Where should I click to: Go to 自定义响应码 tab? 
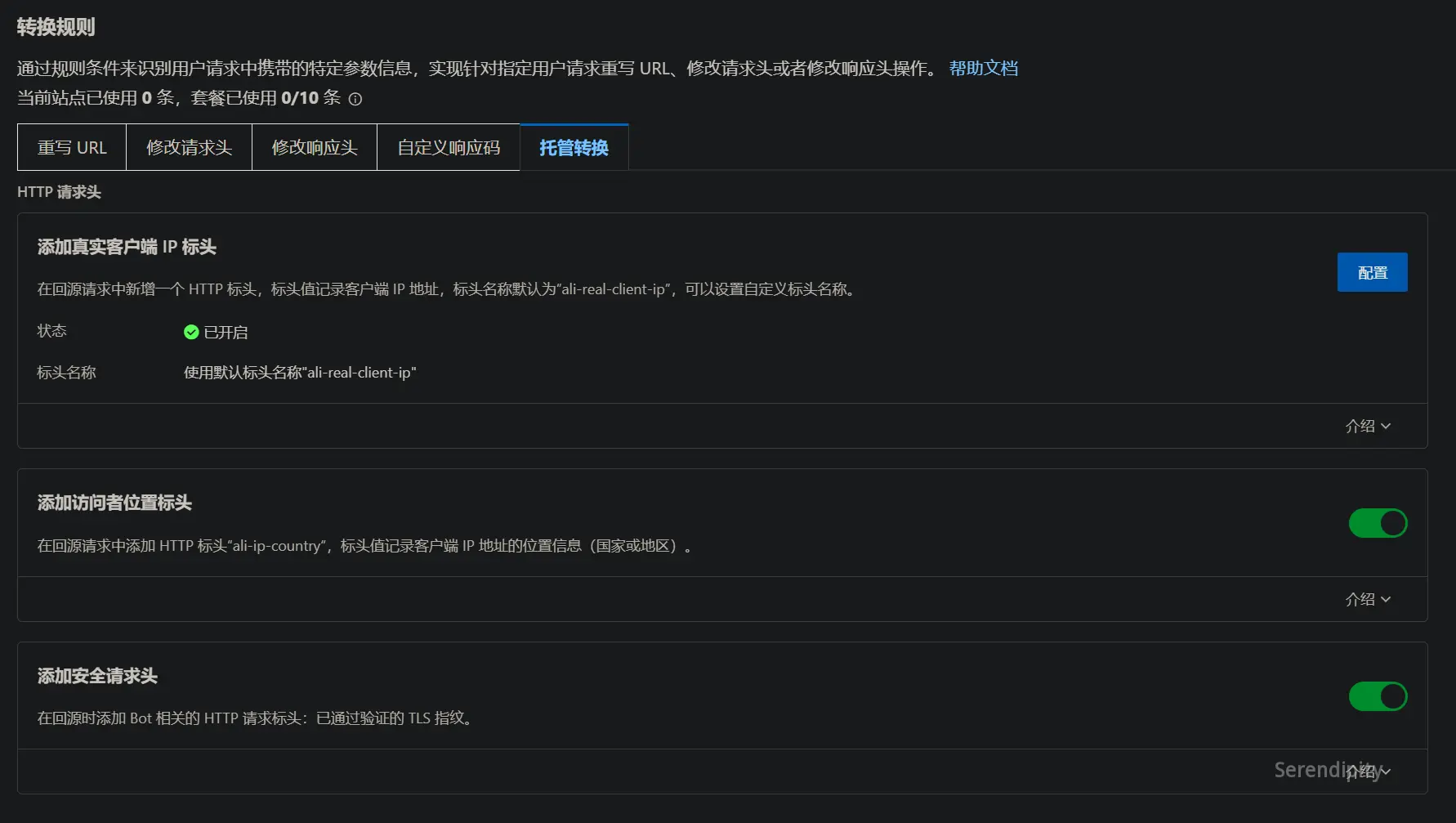[449, 147]
